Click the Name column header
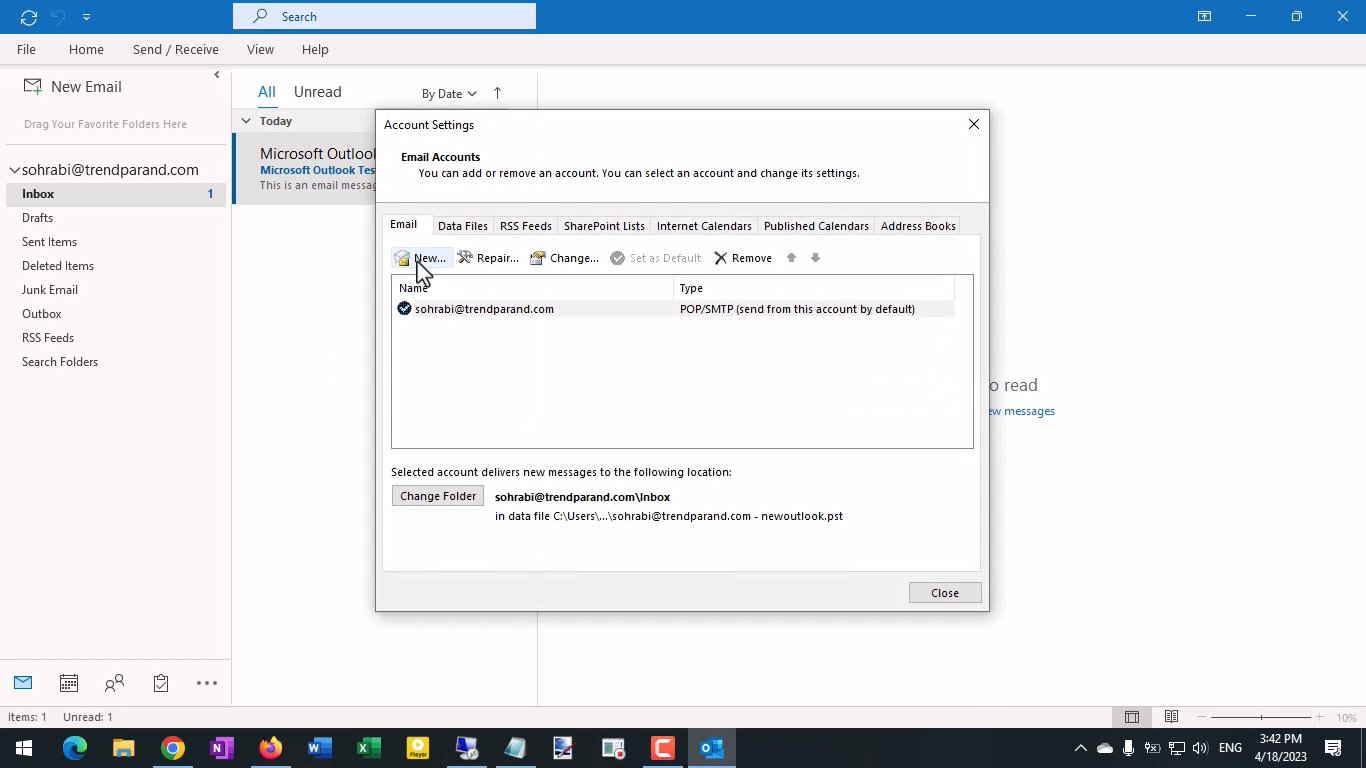This screenshot has height=768, width=1366. 533,288
